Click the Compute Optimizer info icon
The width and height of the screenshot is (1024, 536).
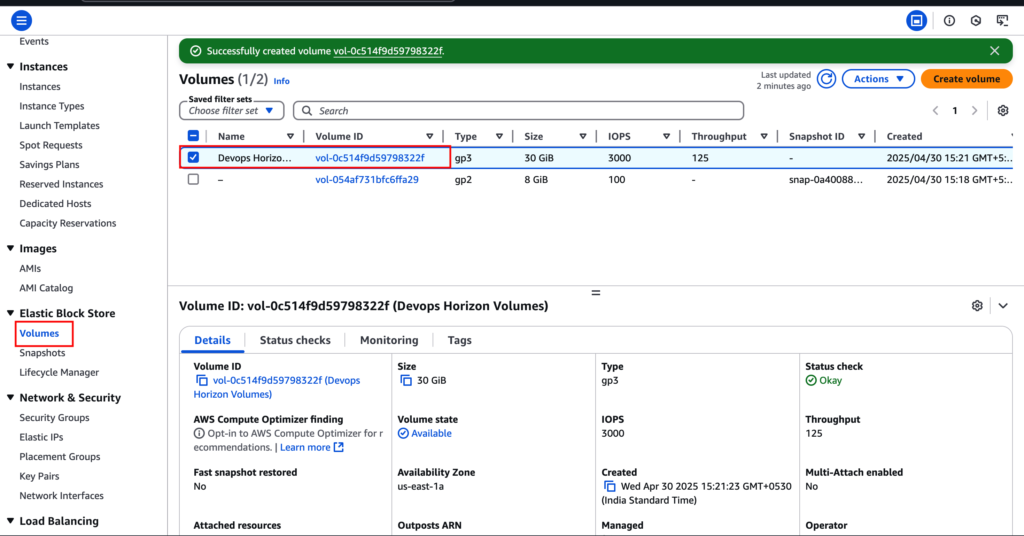point(199,434)
